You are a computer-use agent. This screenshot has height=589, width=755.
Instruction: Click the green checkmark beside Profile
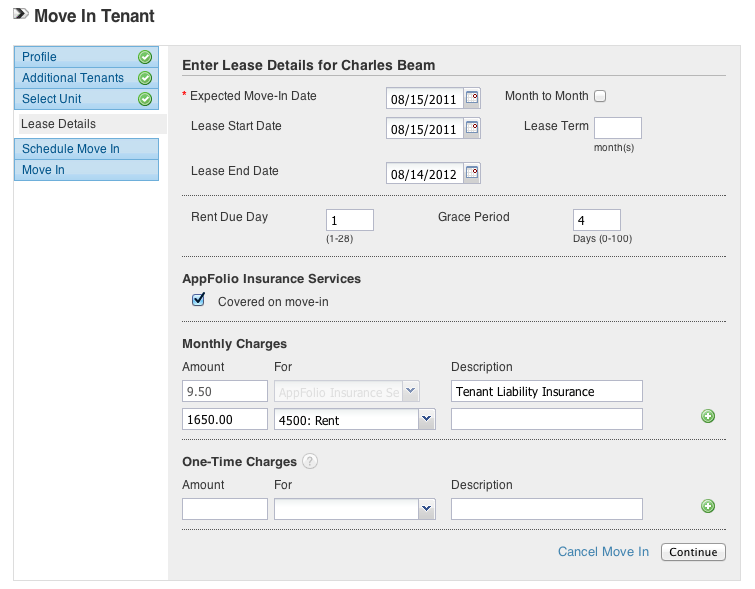tap(145, 57)
